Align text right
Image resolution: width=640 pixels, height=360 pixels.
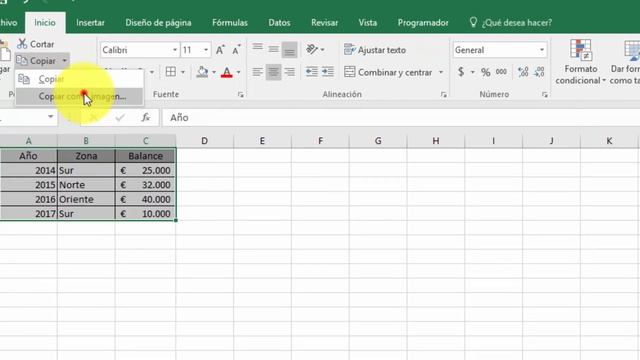coord(289,72)
